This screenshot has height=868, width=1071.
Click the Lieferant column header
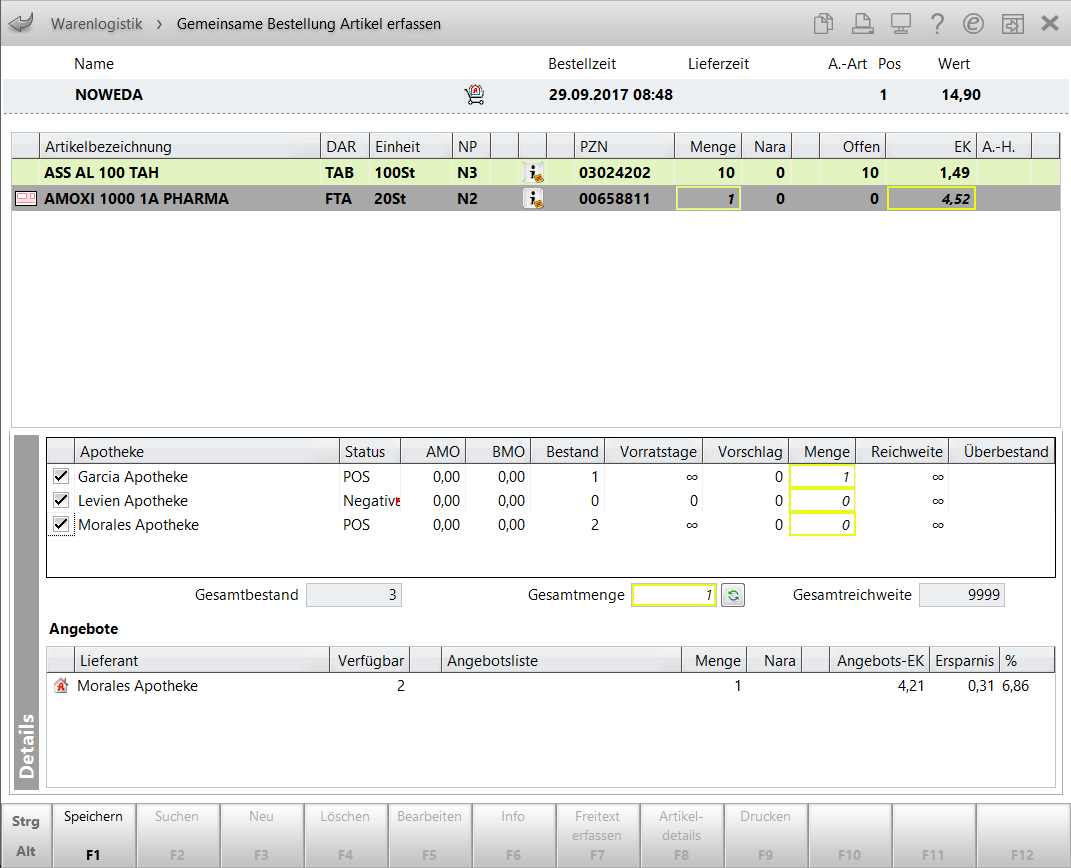(x=201, y=660)
